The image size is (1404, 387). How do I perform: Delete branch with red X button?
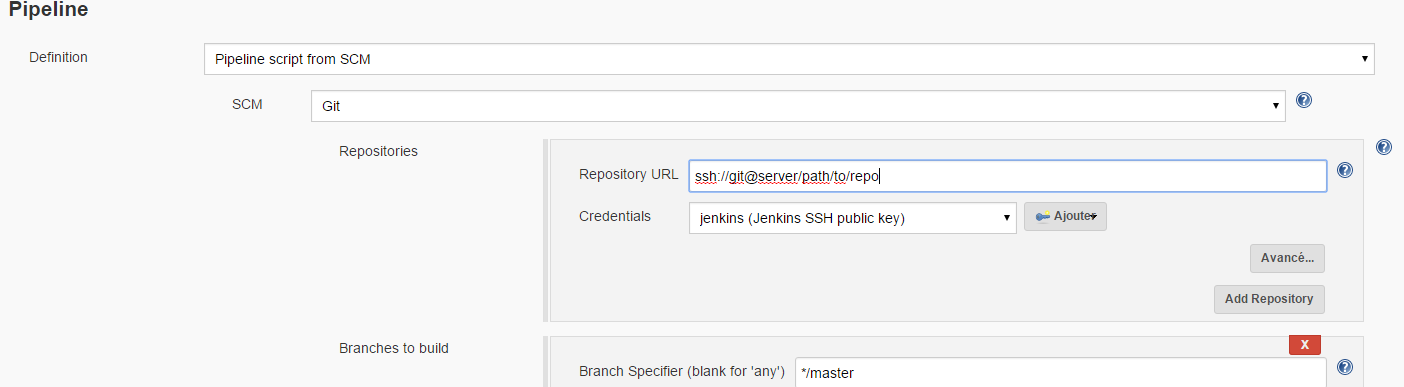(1305, 345)
